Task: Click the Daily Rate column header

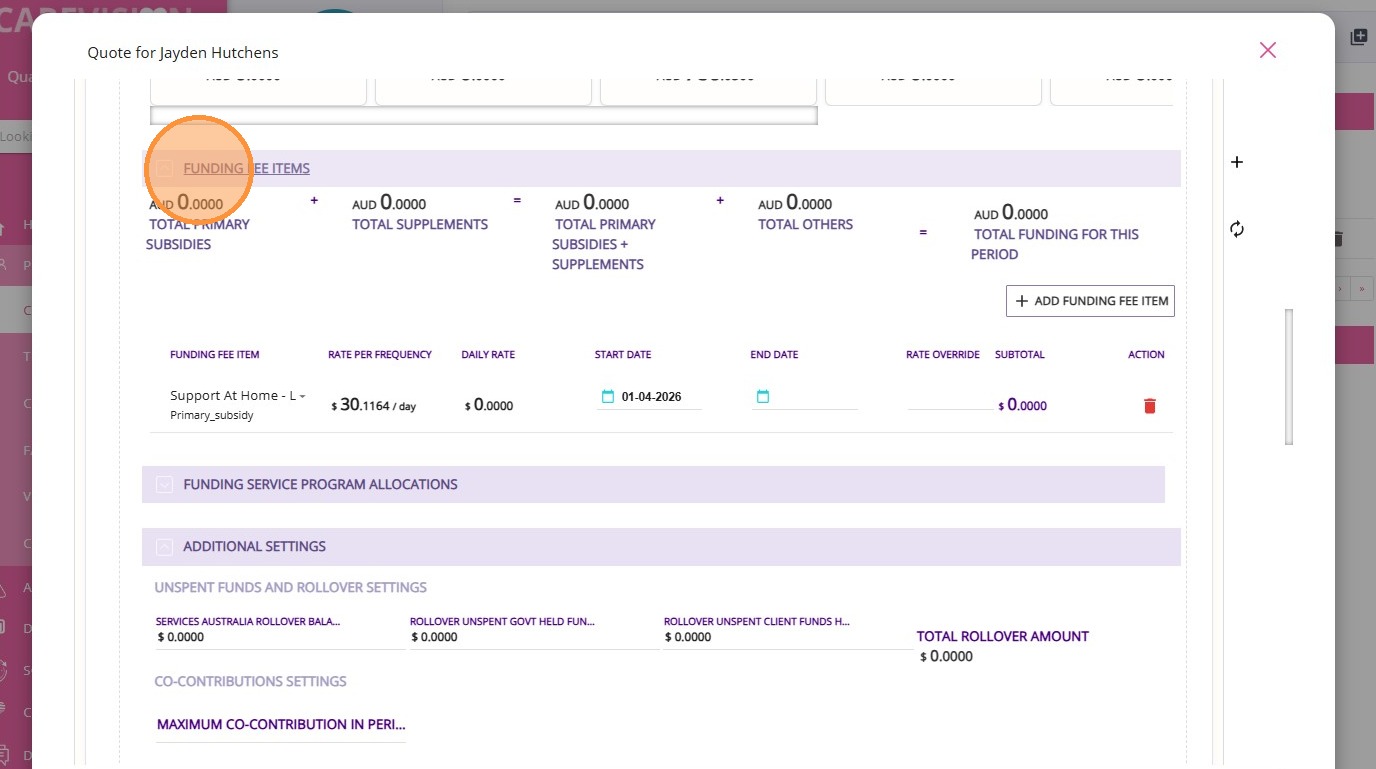Action: 488,355
